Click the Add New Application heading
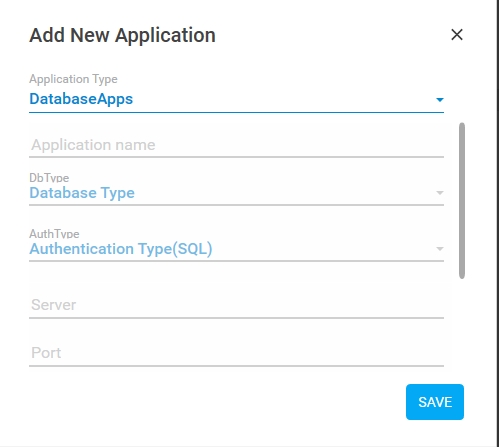The image size is (499, 447). [x=122, y=35]
